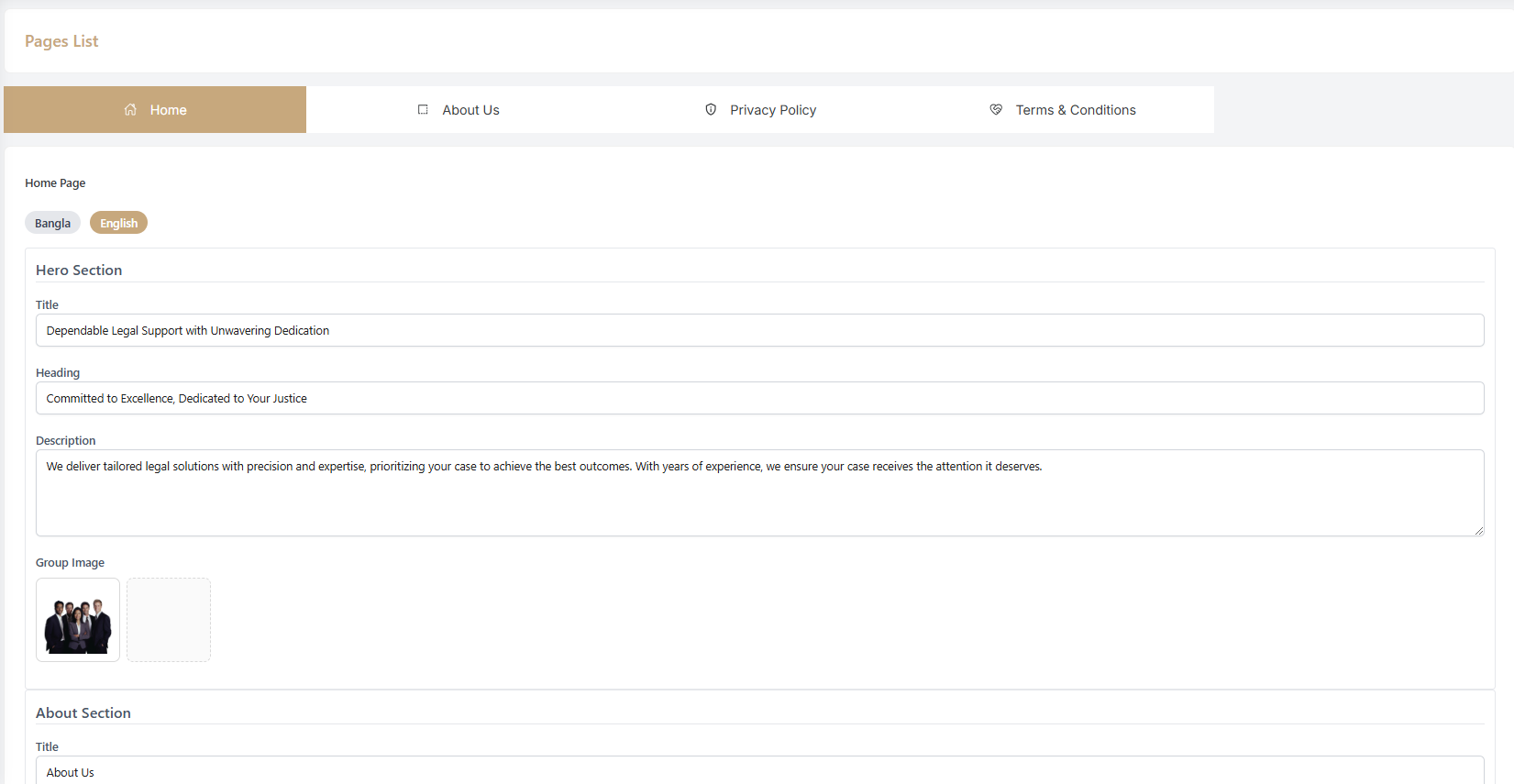Click the square icon beside About Us

423,110
